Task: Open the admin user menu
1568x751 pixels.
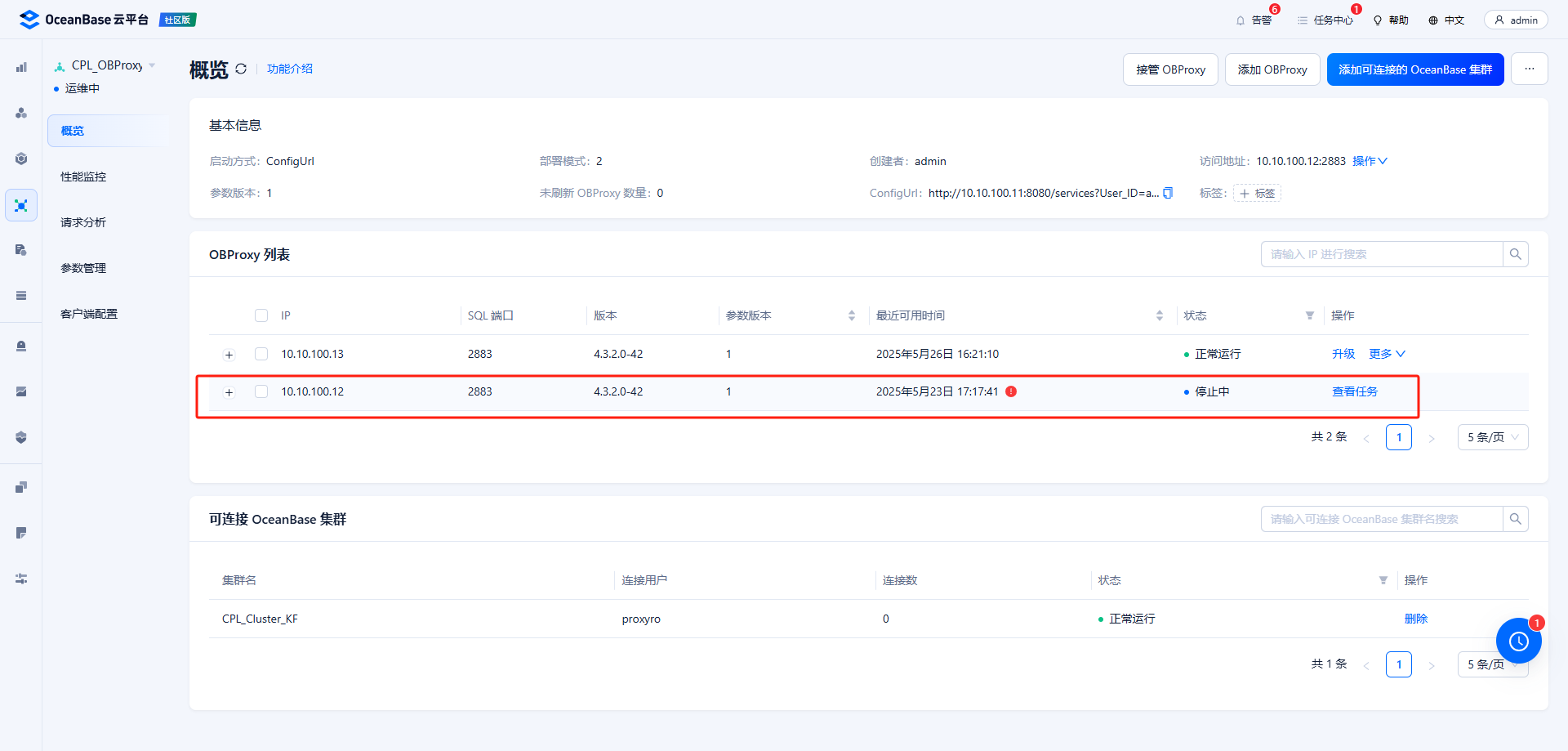Action: (1516, 20)
